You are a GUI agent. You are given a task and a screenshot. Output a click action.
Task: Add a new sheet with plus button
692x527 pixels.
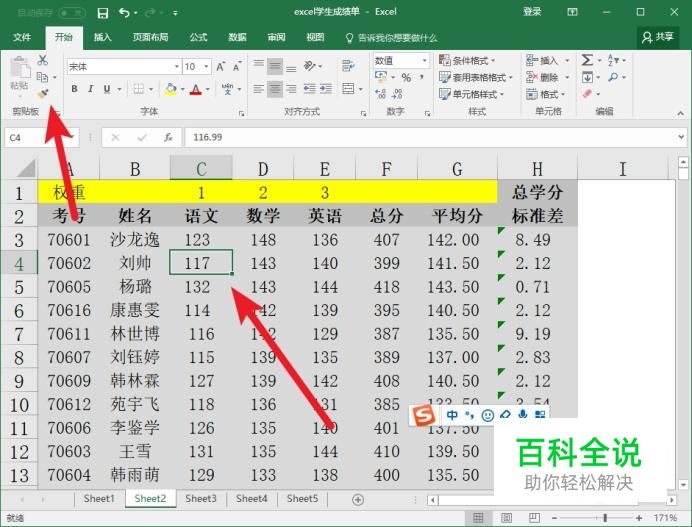[x=358, y=500]
